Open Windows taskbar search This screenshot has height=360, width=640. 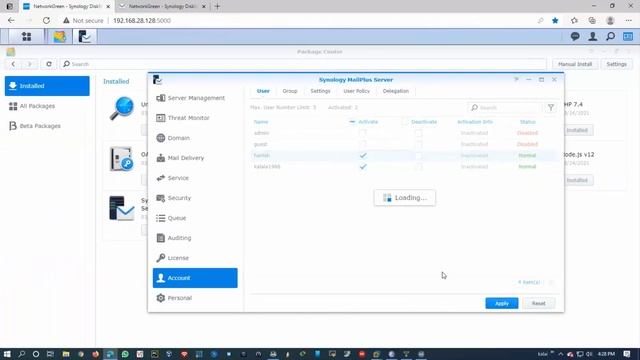tap(22, 354)
